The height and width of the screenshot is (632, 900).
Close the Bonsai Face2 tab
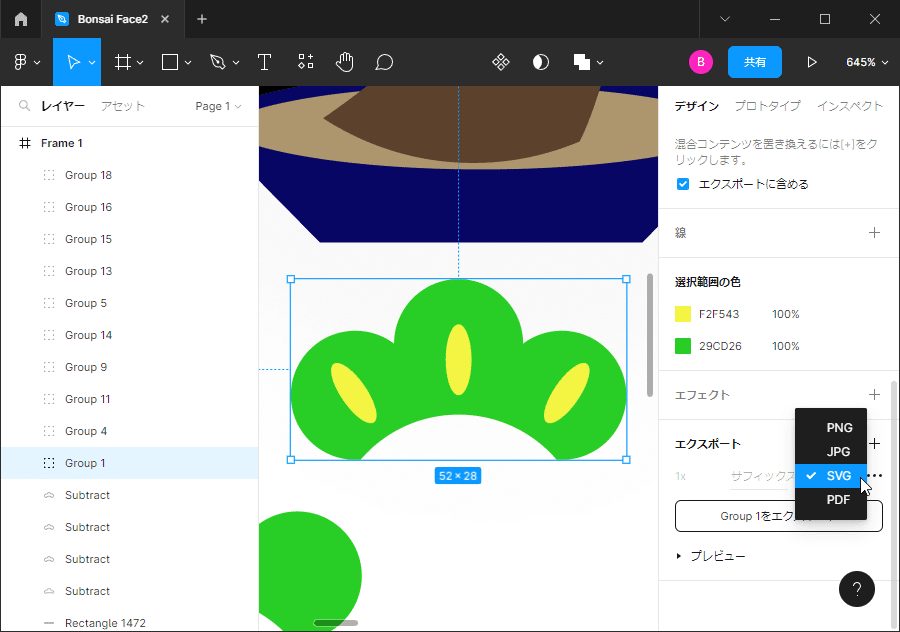point(165,19)
